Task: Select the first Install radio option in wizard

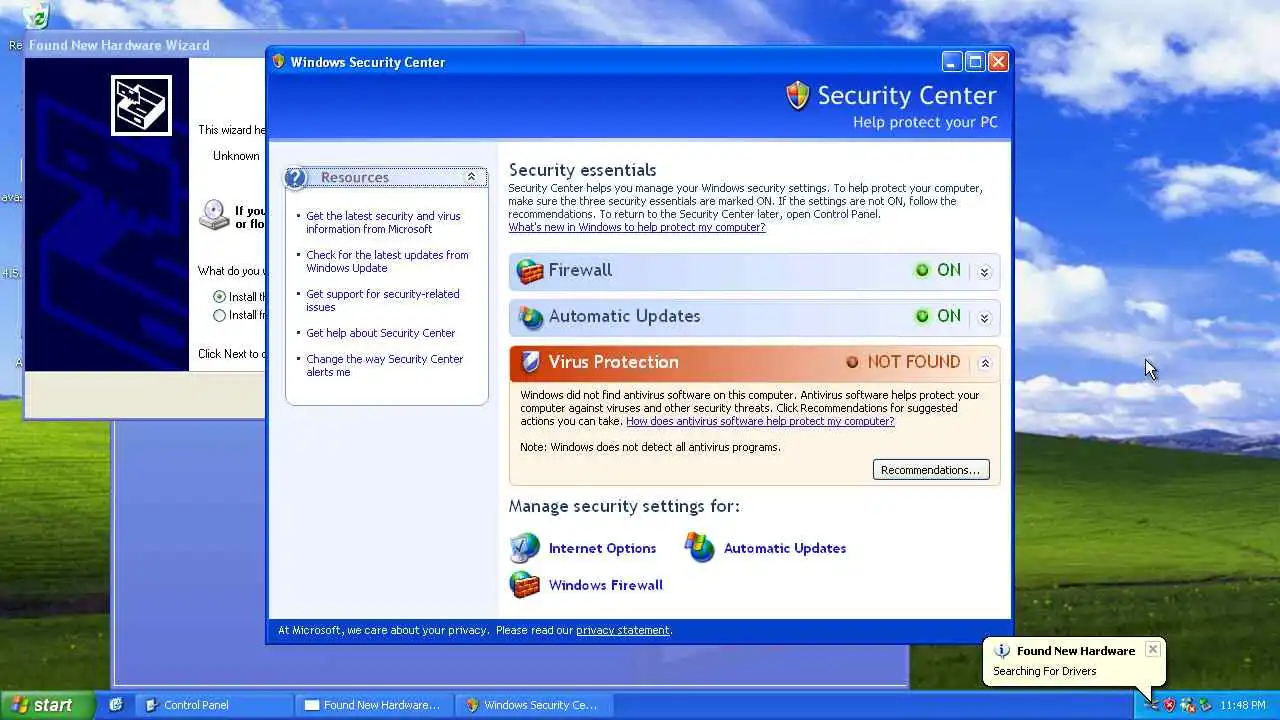Action: pyautogui.click(x=220, y=297)
